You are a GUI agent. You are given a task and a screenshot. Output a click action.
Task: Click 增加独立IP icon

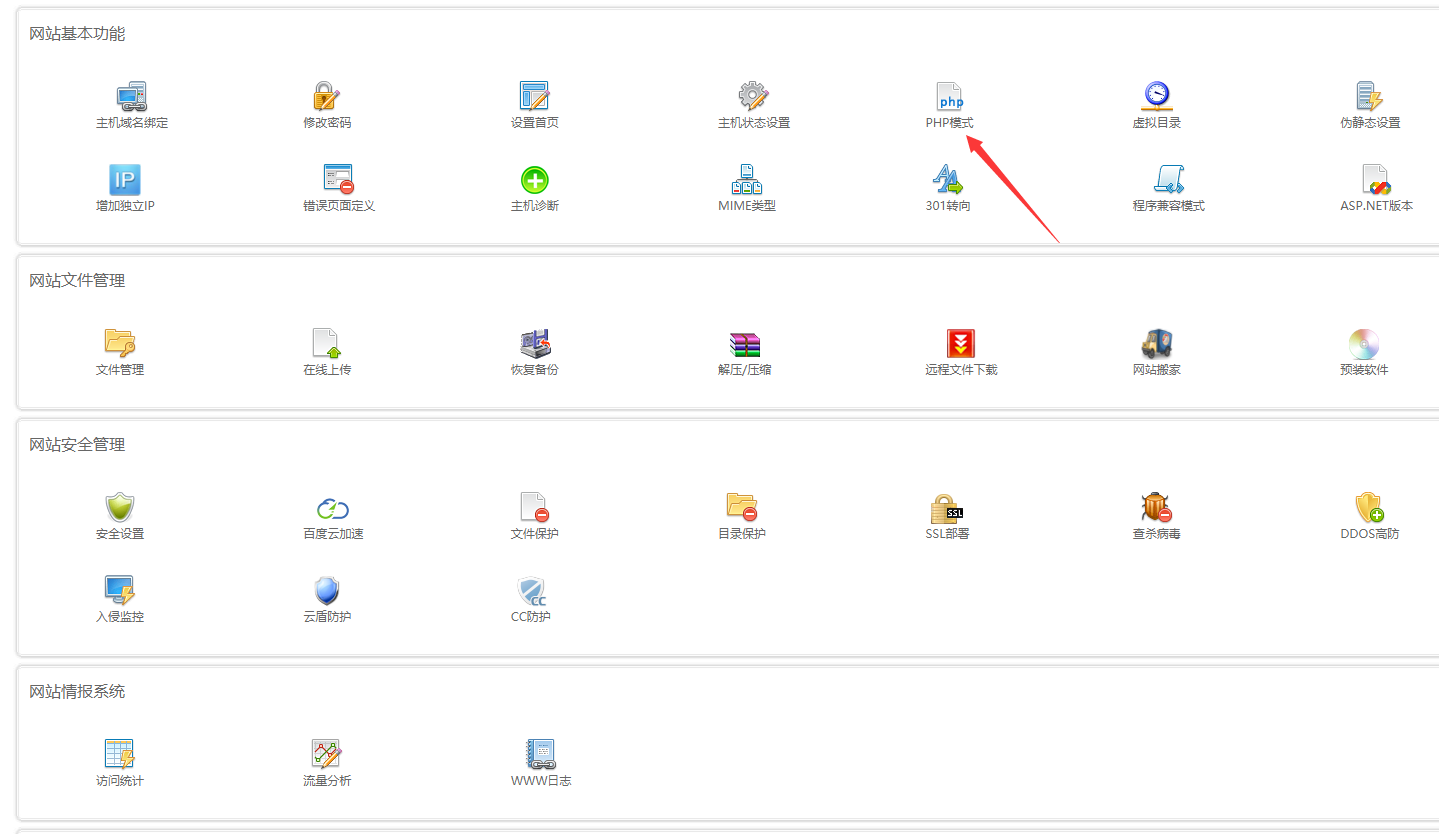(x=124, y=180)
